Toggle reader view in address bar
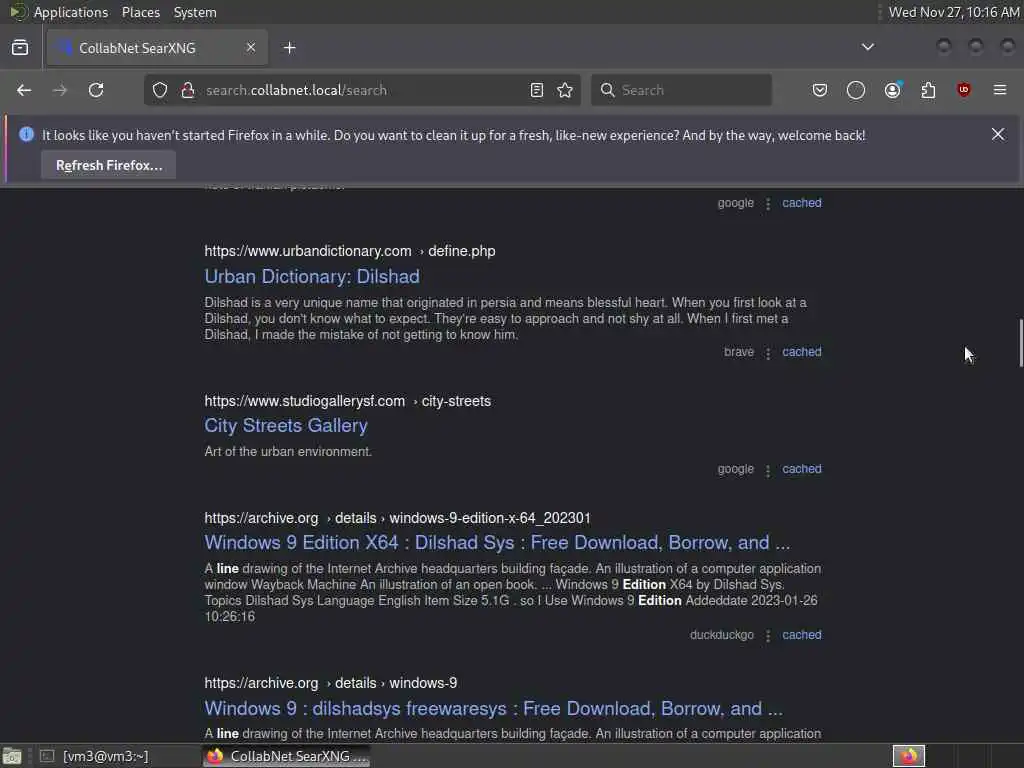This screenshot has height=768, width=1024. pos(537,90)
